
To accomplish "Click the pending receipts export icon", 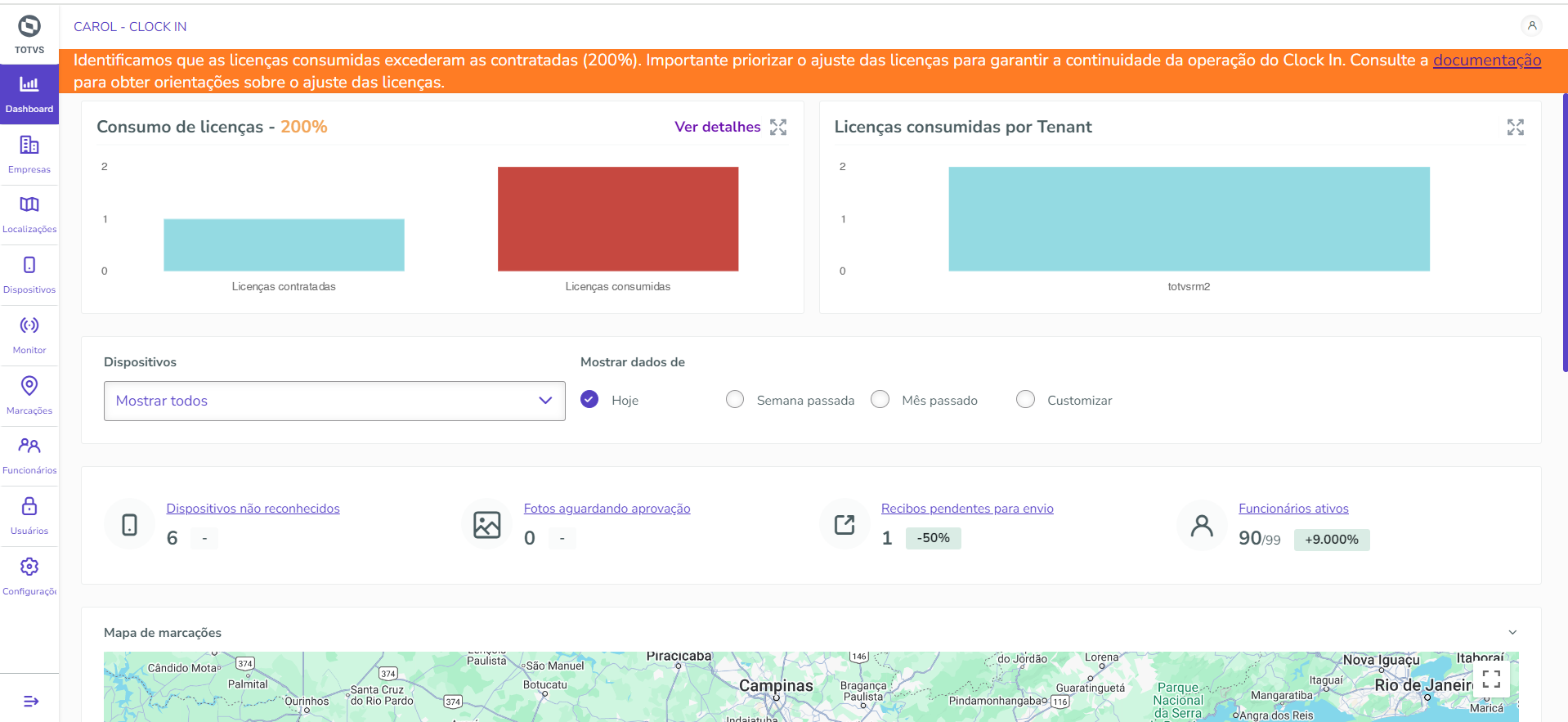I will click(844, 524).
